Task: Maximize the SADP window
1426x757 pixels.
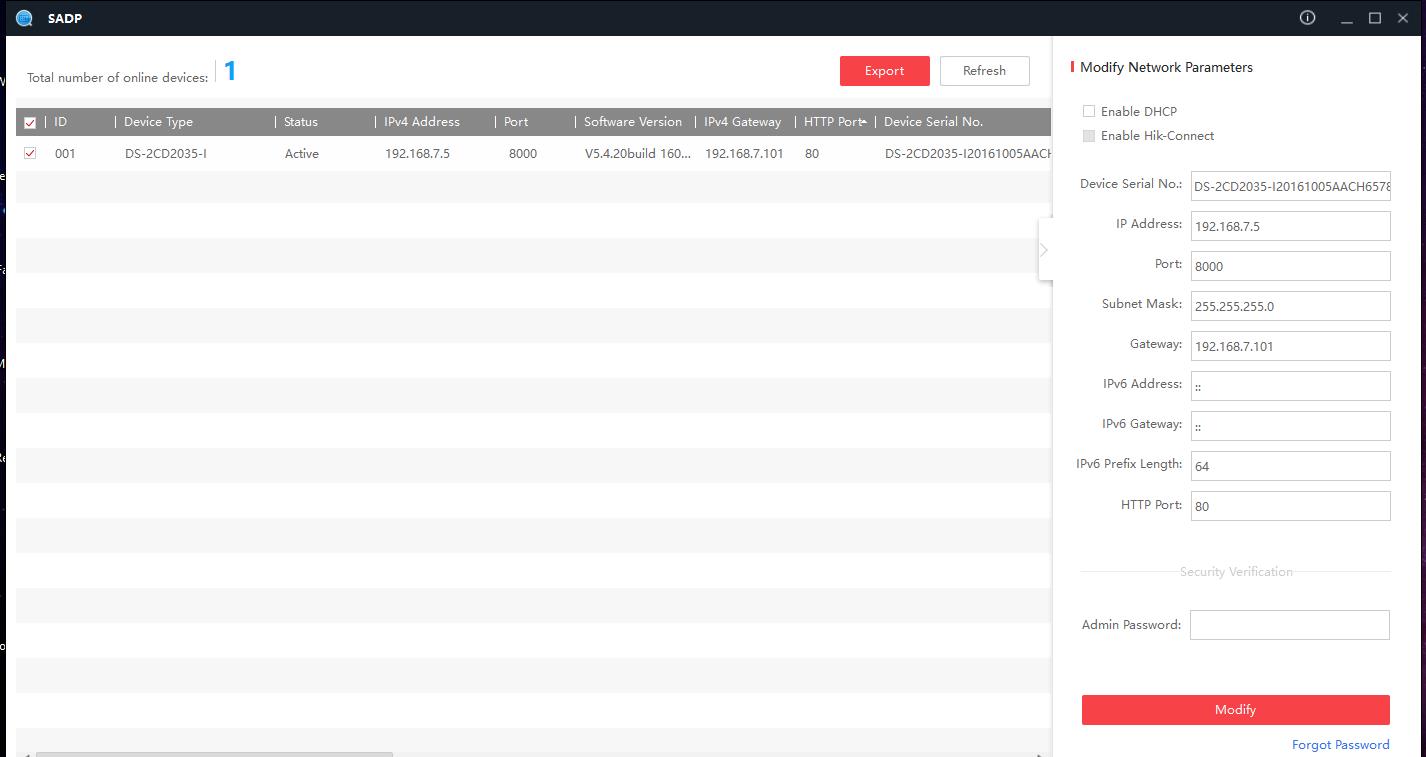Action: pos(1375,18)
